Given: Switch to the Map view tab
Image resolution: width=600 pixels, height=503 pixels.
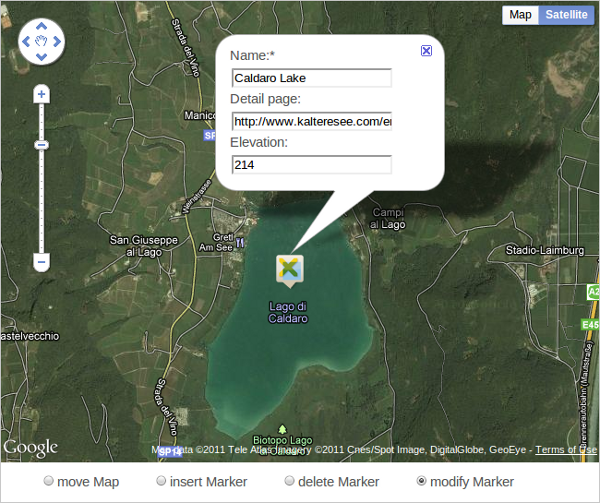Looking at the screenshot, I should pos(520,15).
